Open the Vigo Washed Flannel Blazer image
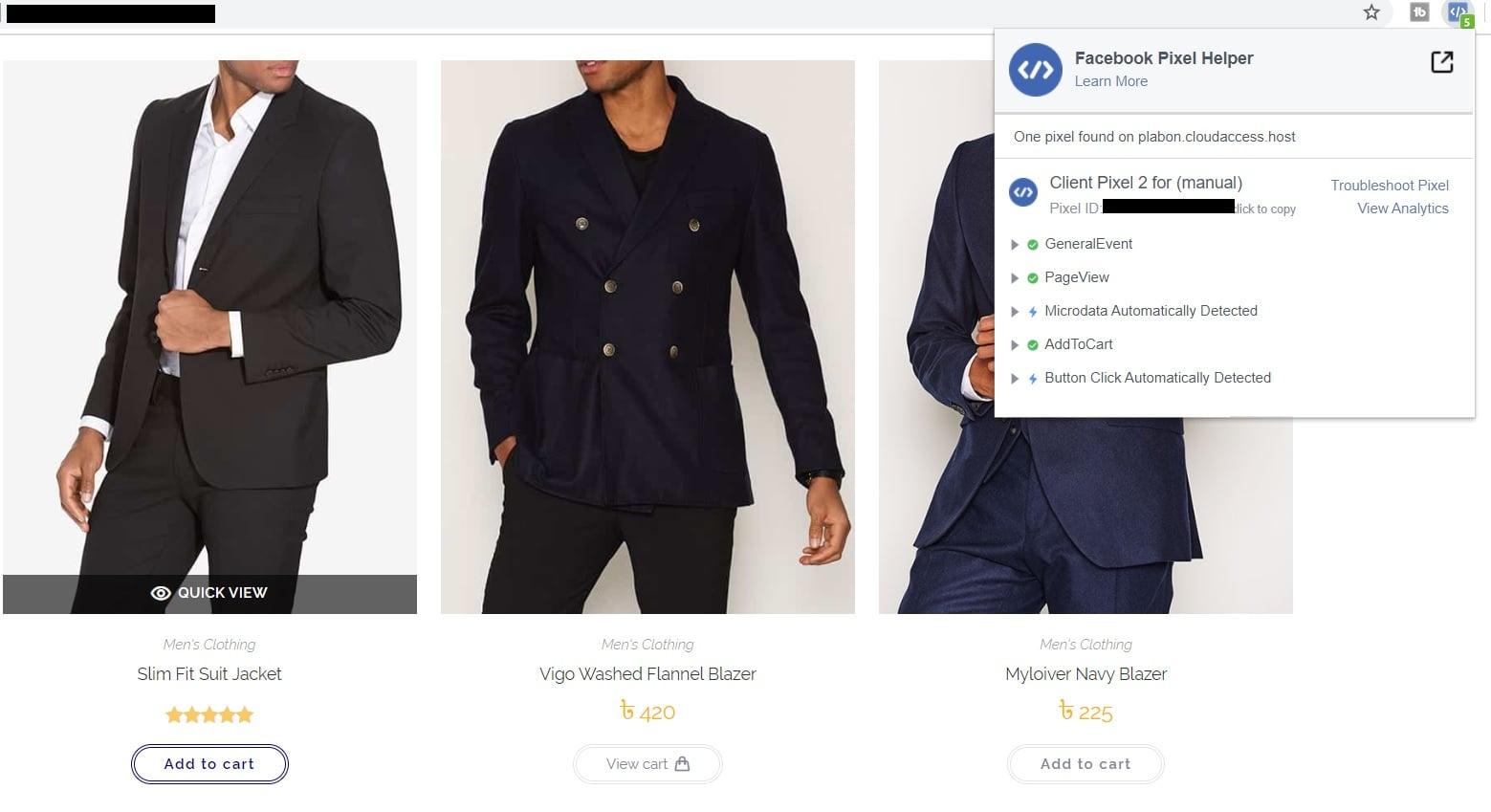 [647, 337]
